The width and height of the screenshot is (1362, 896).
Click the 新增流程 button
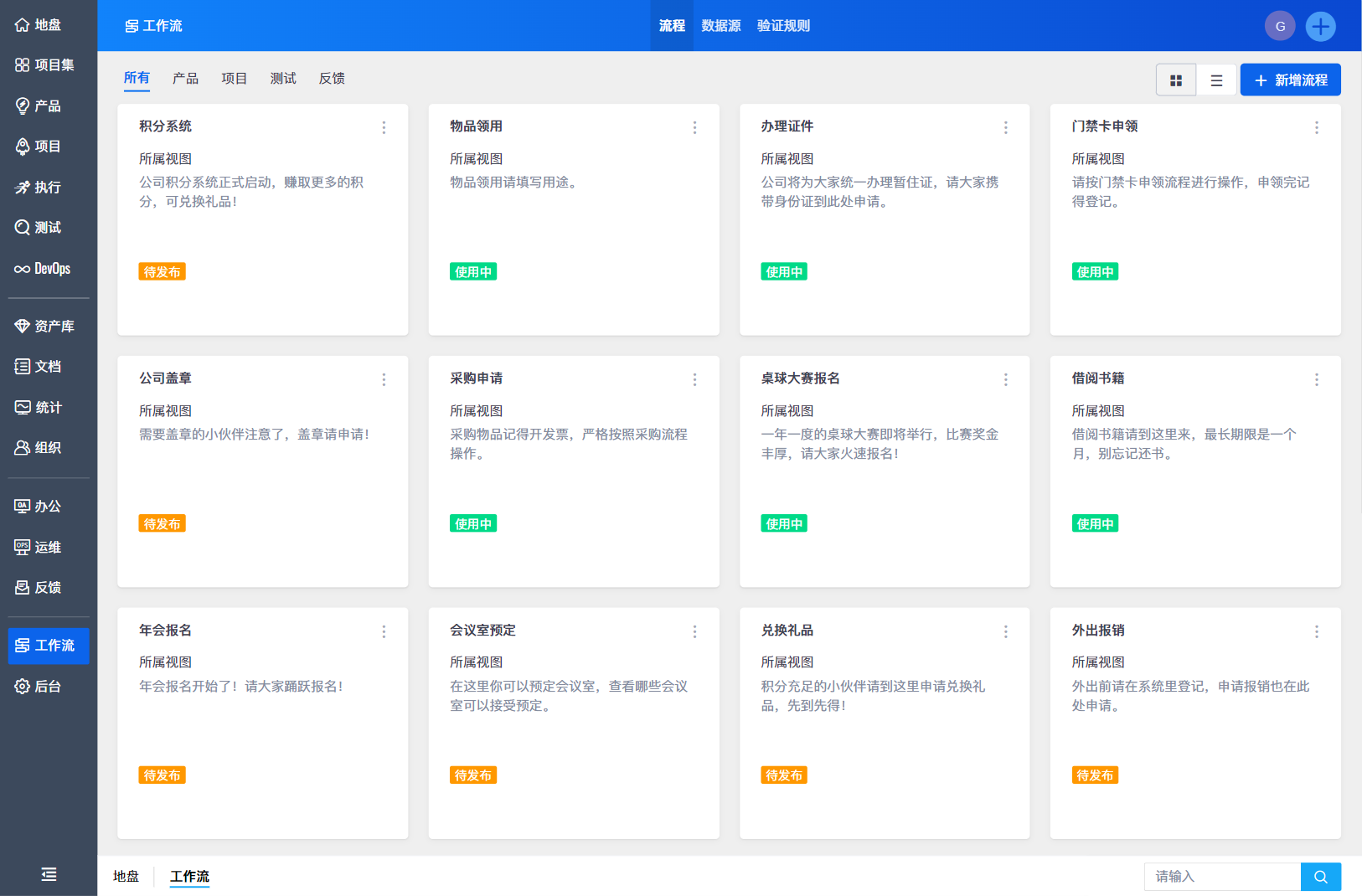(x=1290, y=80)
